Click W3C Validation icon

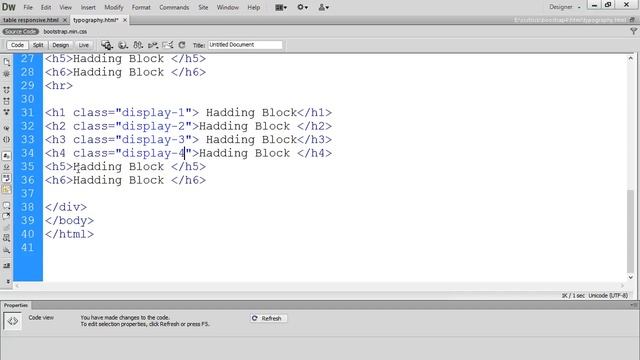(153, 45)
